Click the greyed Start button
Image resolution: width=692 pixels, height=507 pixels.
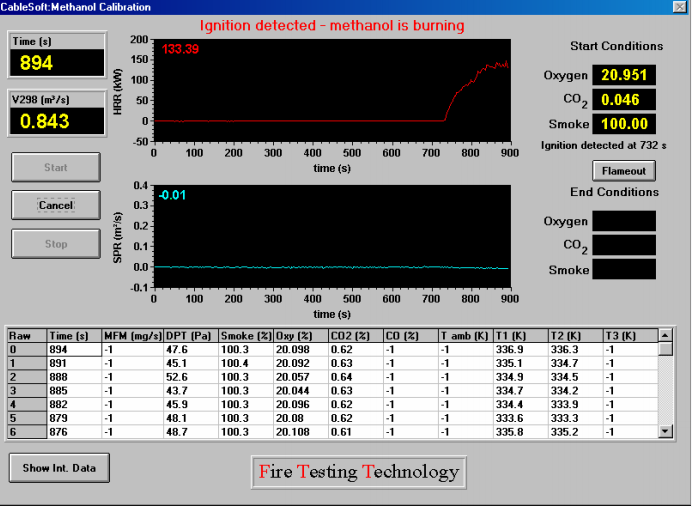[x=56, y=167]
